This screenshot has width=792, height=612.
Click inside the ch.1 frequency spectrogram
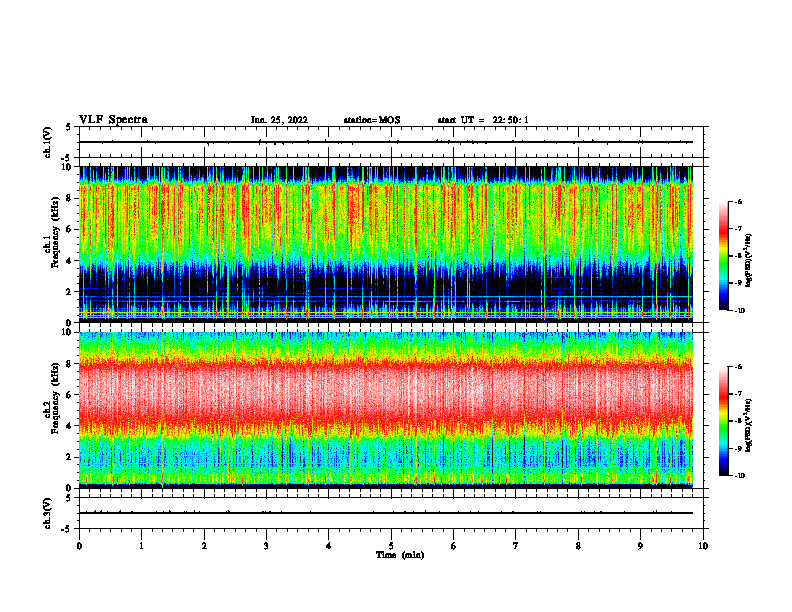(x=386, y=244)
